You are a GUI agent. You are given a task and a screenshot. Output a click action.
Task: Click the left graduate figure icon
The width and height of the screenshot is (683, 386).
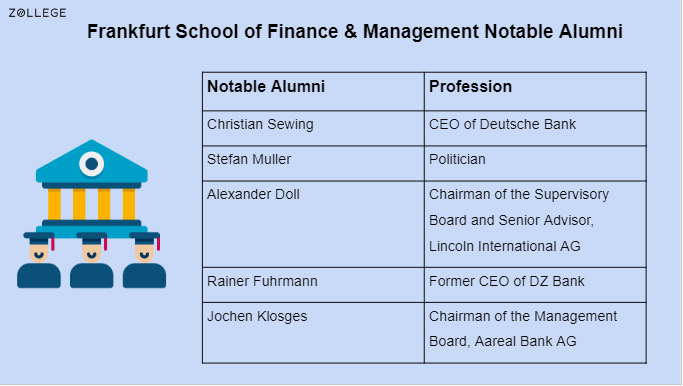tap(39, 260)
